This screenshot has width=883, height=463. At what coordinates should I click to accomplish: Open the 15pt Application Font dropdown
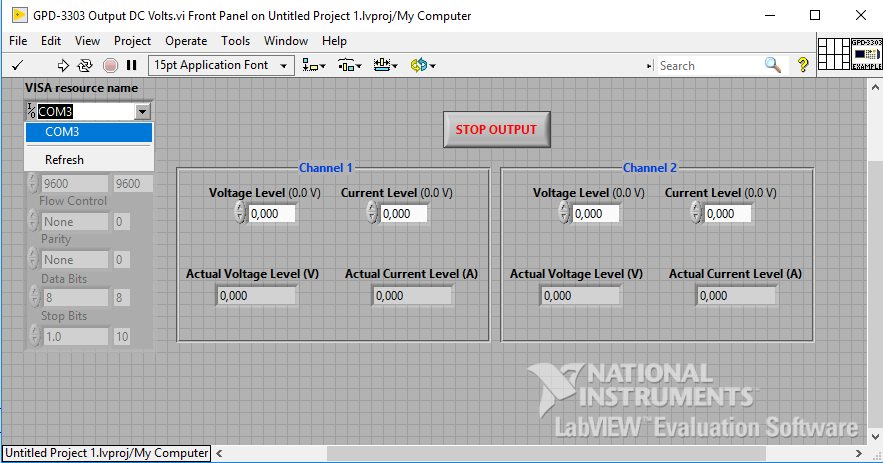point(221,65)
